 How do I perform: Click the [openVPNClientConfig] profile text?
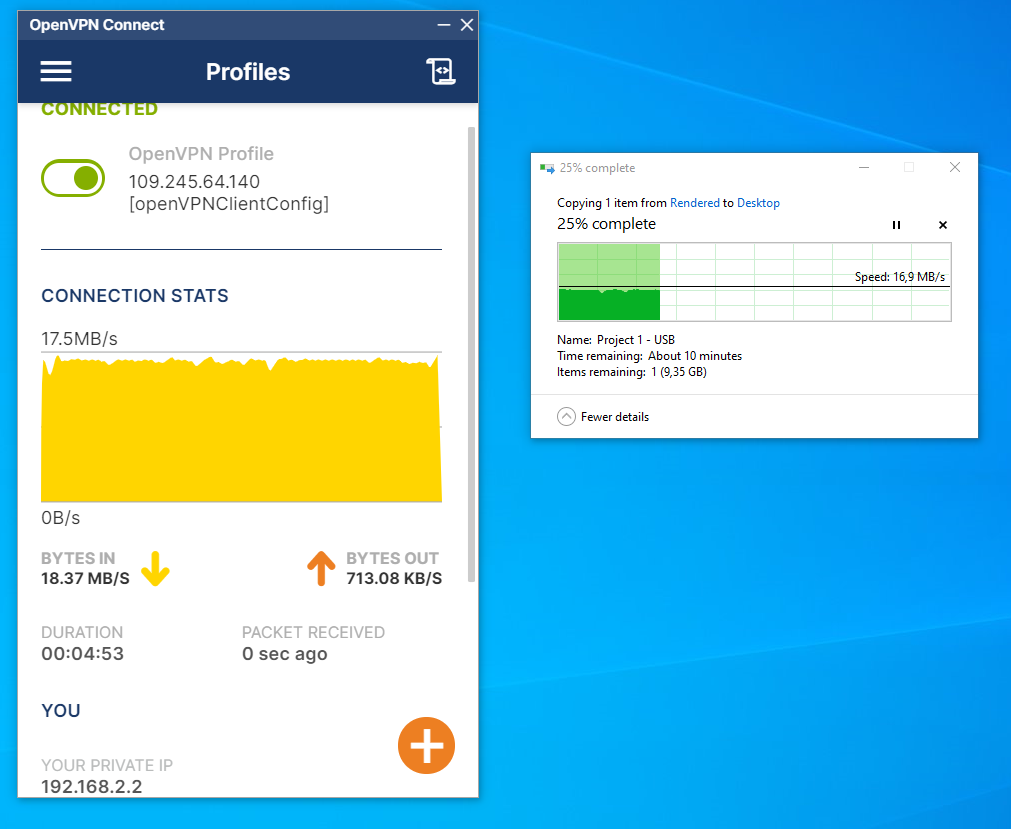[229, 204]
